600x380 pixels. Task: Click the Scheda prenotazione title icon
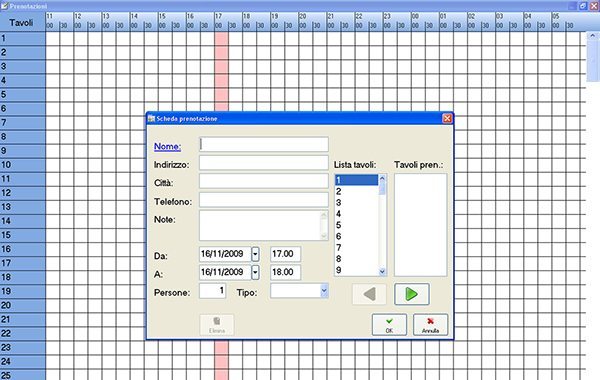(x=152, y=119)
